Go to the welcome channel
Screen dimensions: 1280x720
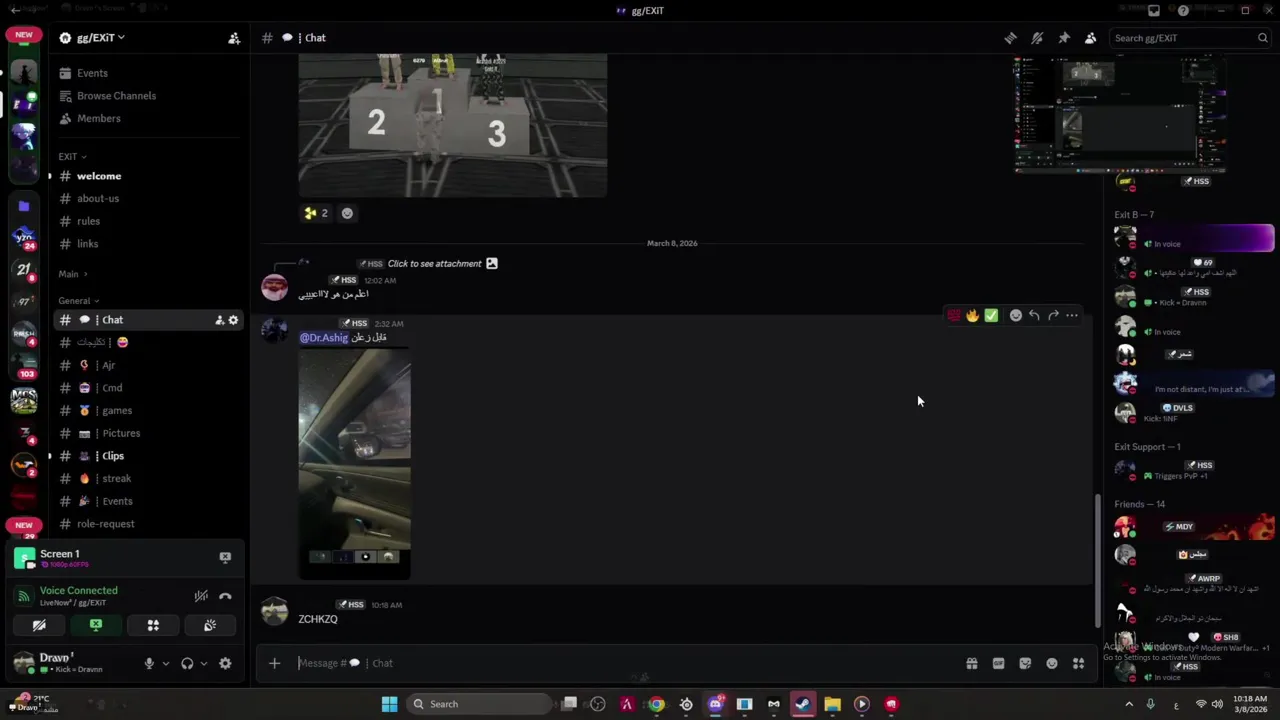pyautogui.click(x=99, y=176)
